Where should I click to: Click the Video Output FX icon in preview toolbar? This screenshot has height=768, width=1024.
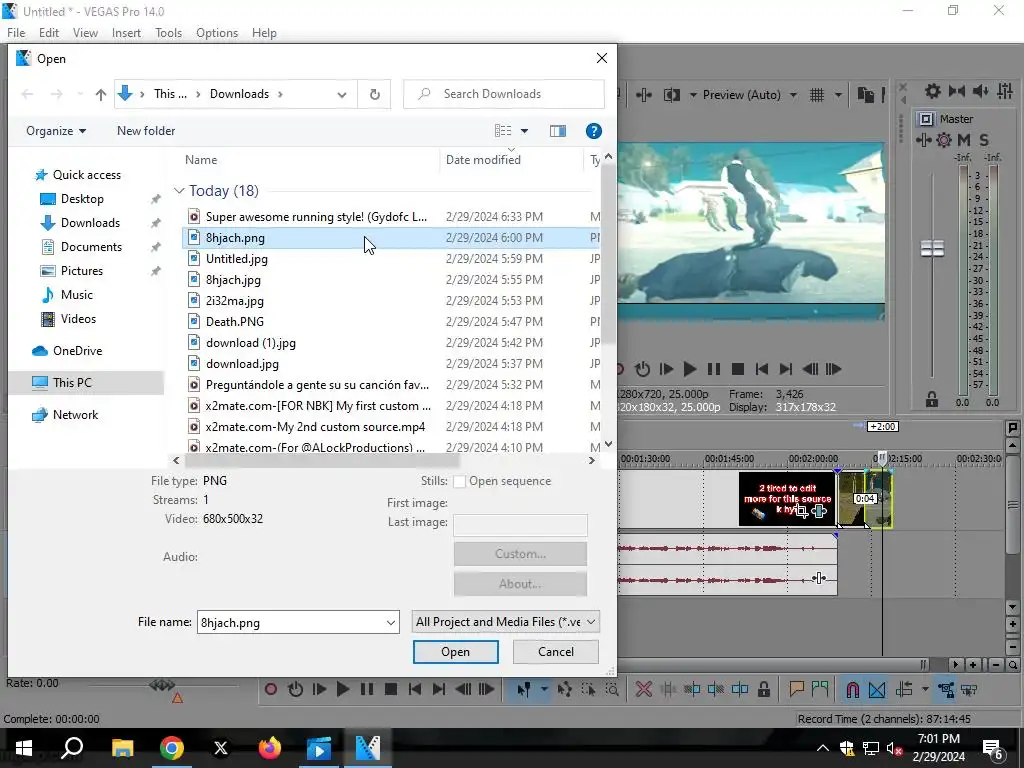644,95
